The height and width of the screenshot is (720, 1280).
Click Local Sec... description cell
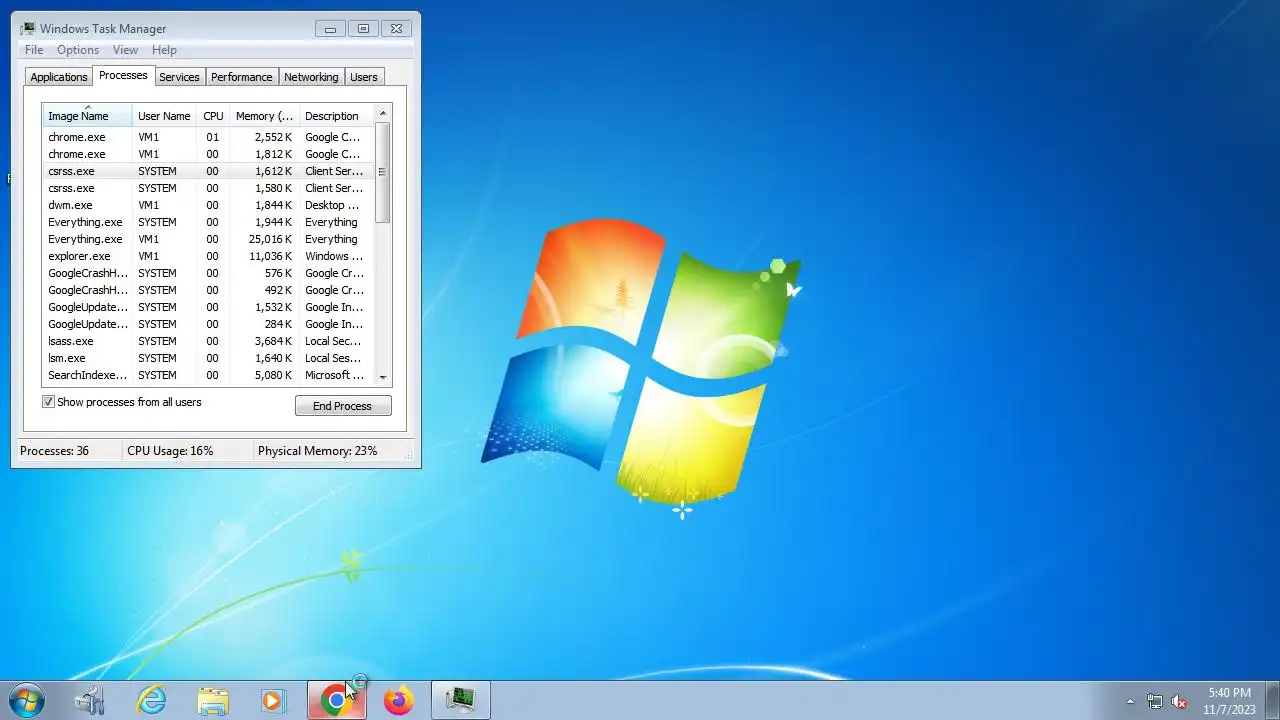[x=334, y=341]
